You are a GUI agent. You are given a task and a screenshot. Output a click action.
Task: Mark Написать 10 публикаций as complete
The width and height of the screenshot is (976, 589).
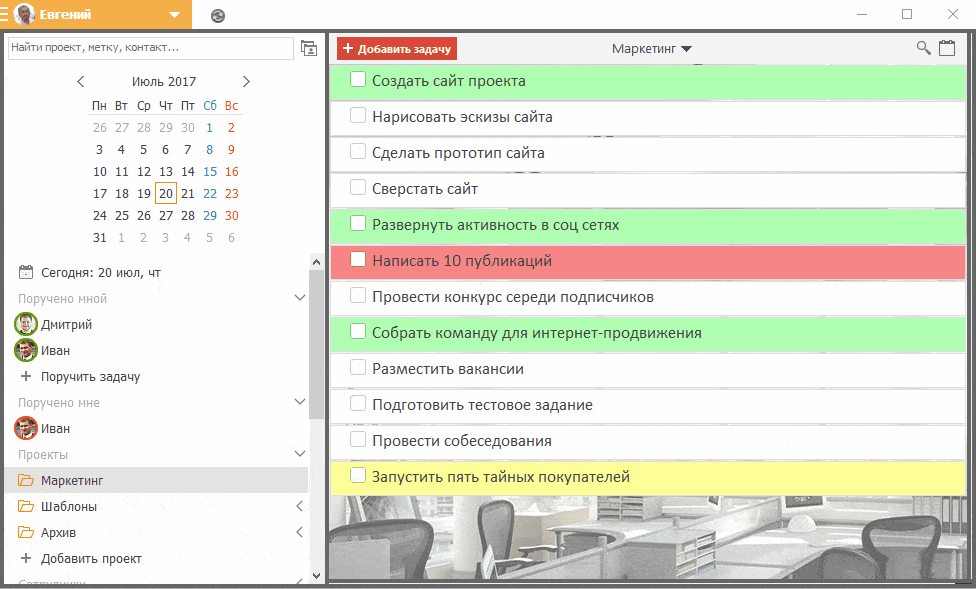point(358,259)
